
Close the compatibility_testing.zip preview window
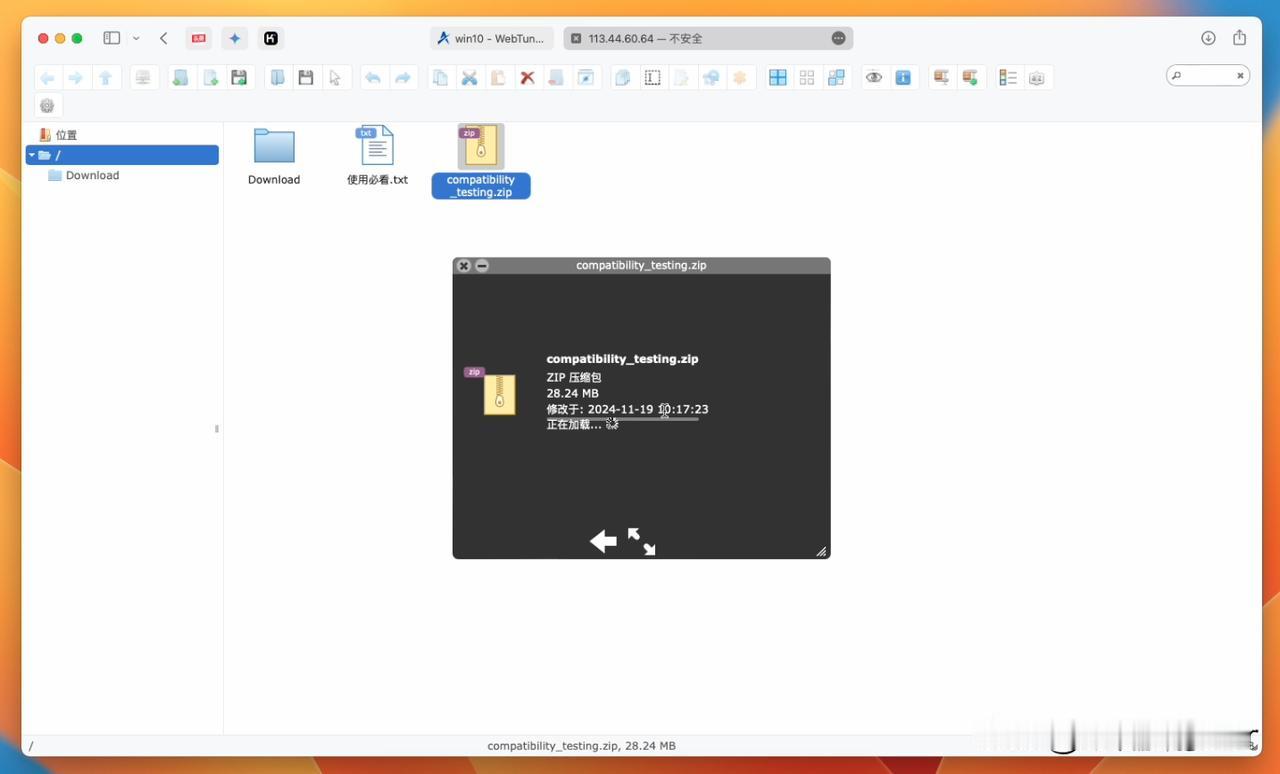coord(463,266)
